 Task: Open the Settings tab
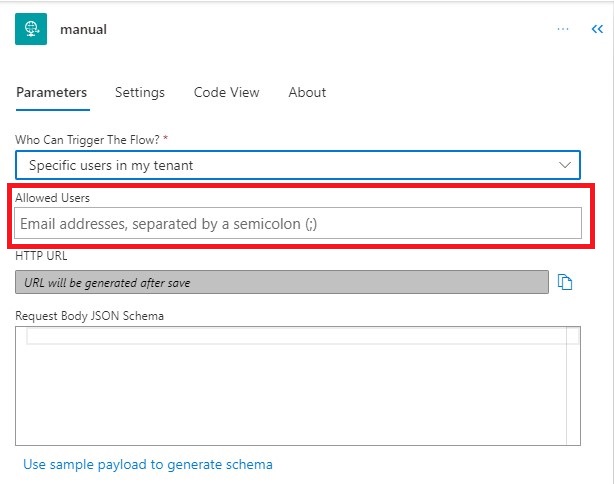(139, 92)
